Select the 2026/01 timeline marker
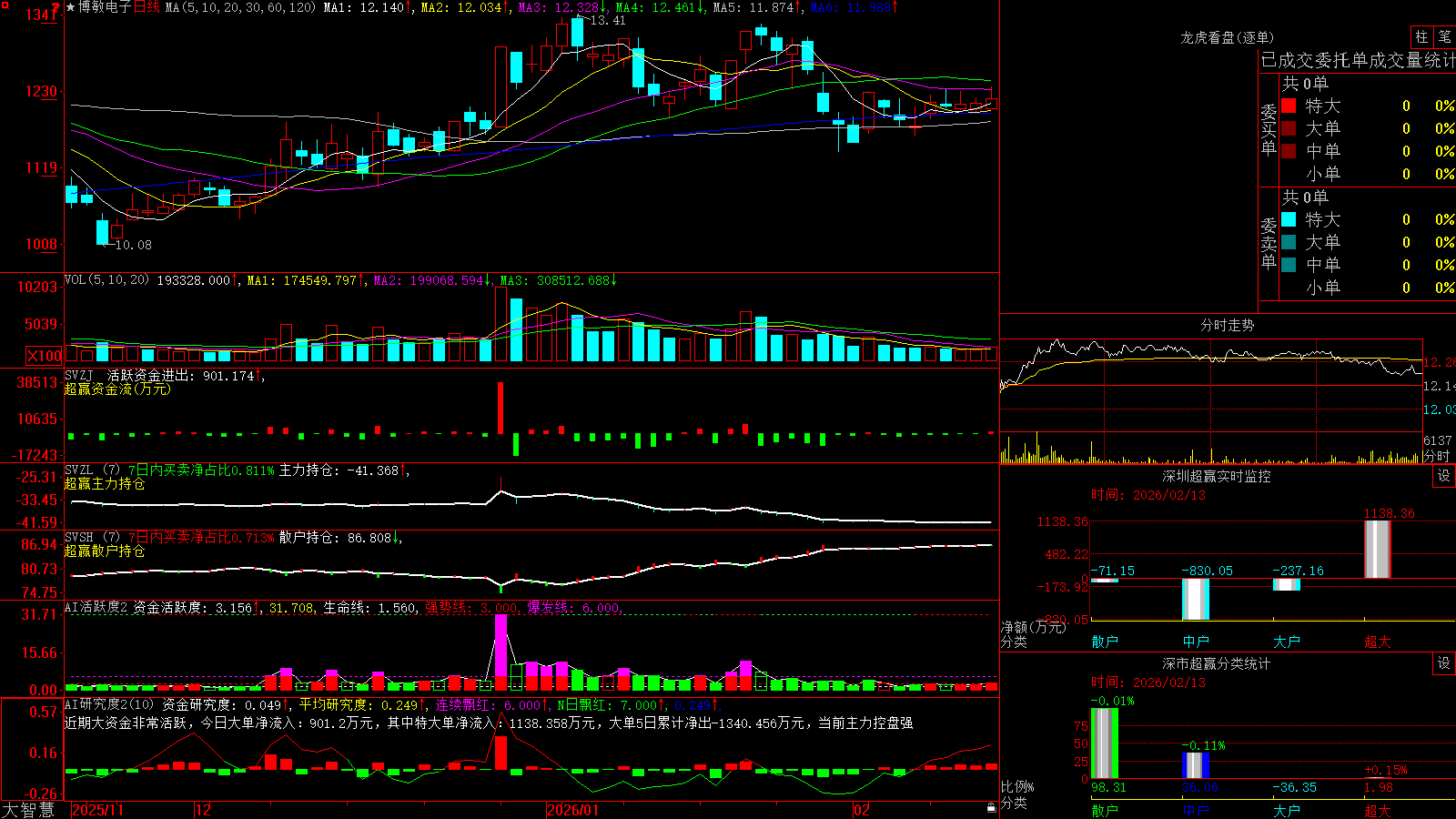Viewport: 1456px width, 819px height. (572, 810)
